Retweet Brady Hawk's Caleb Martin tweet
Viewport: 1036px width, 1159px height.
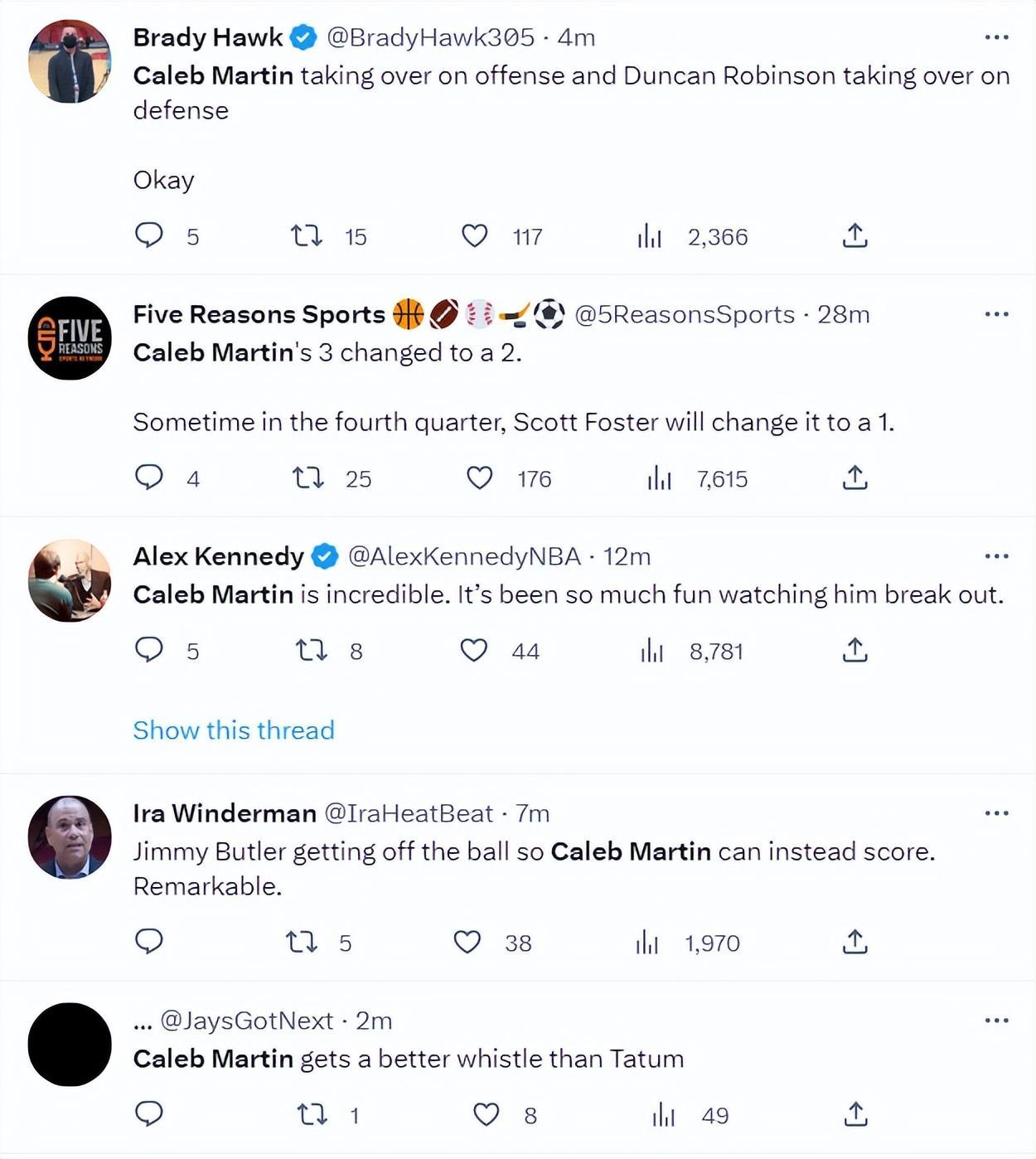click(x=307, y=236)
